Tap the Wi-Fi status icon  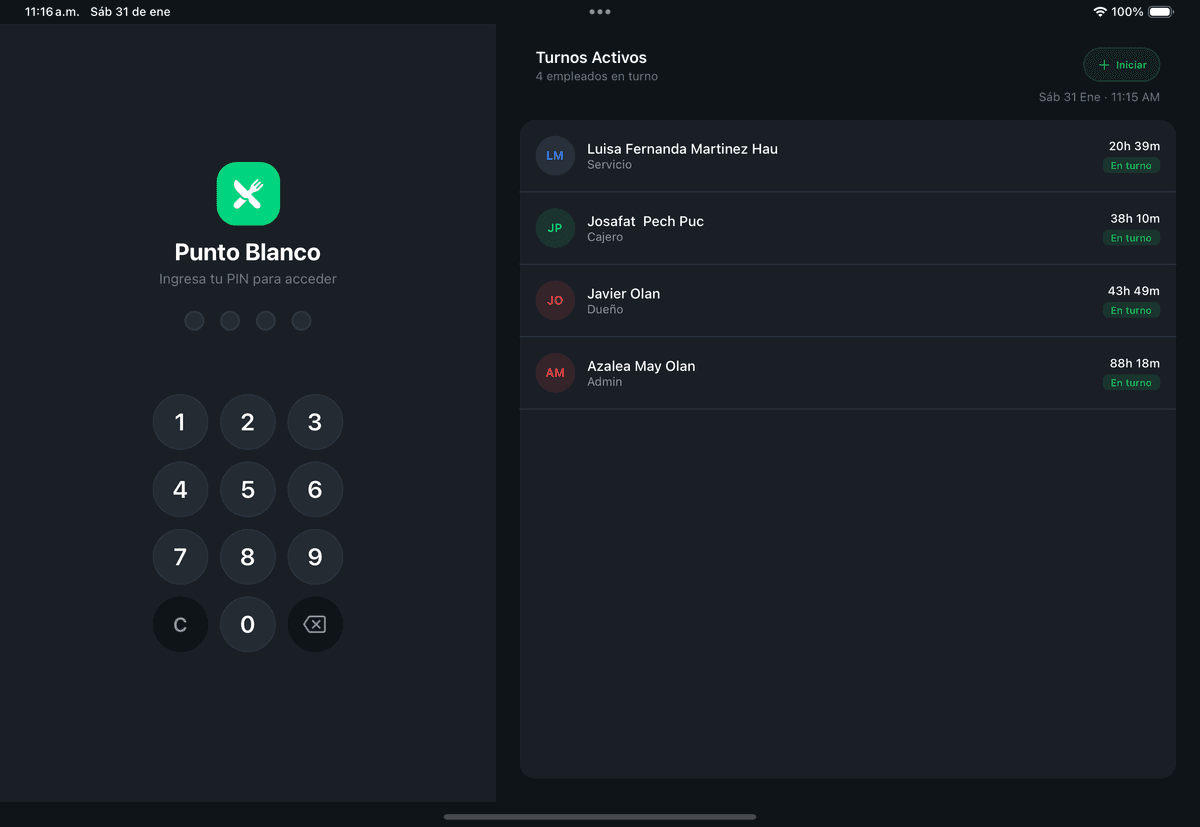tap(1100, 12)
